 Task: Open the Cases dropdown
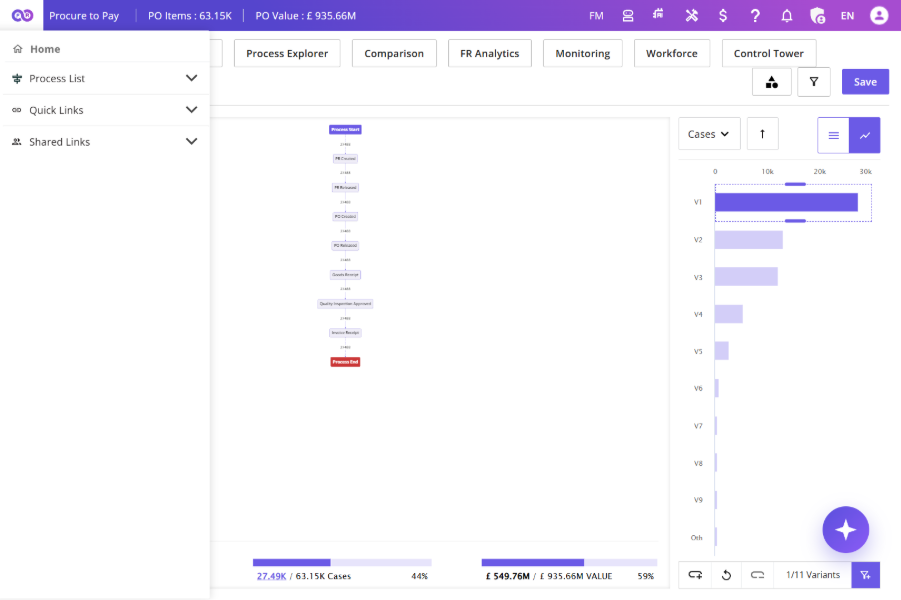pos(709,134)
